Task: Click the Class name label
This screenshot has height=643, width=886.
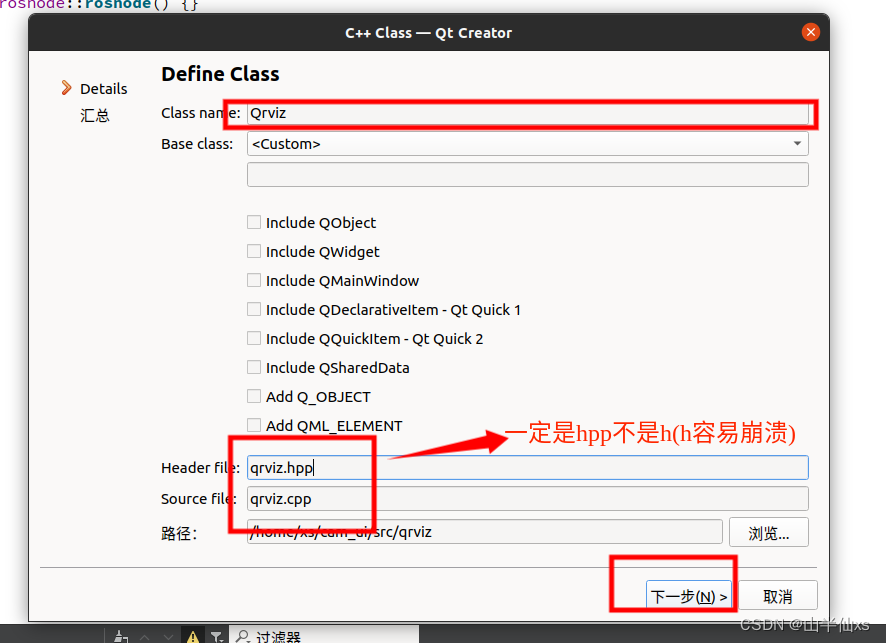Action: click(201, 113)
